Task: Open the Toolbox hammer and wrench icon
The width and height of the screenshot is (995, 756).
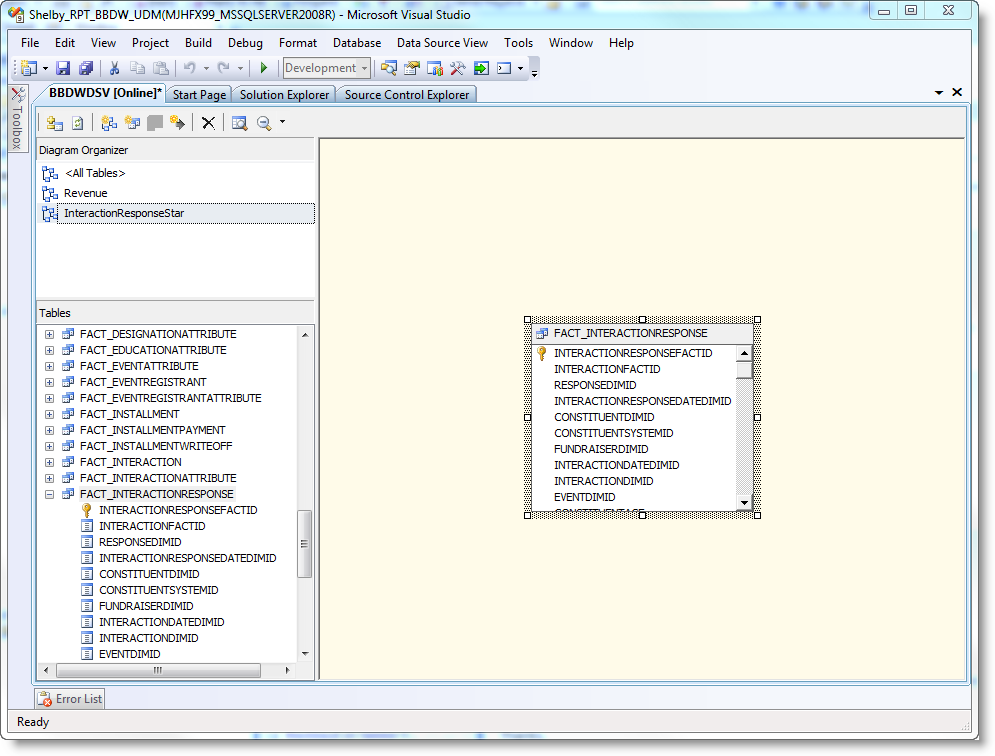Action: click(458, 68)
